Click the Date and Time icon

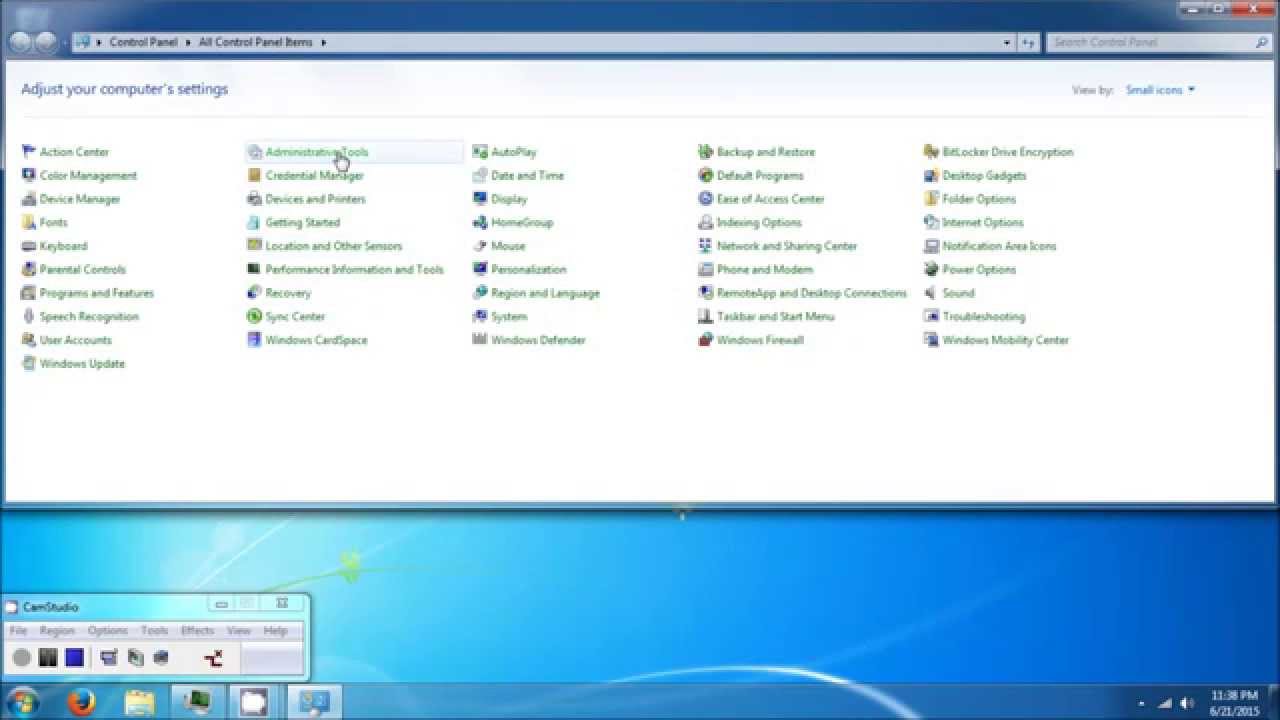click(480, 175)
